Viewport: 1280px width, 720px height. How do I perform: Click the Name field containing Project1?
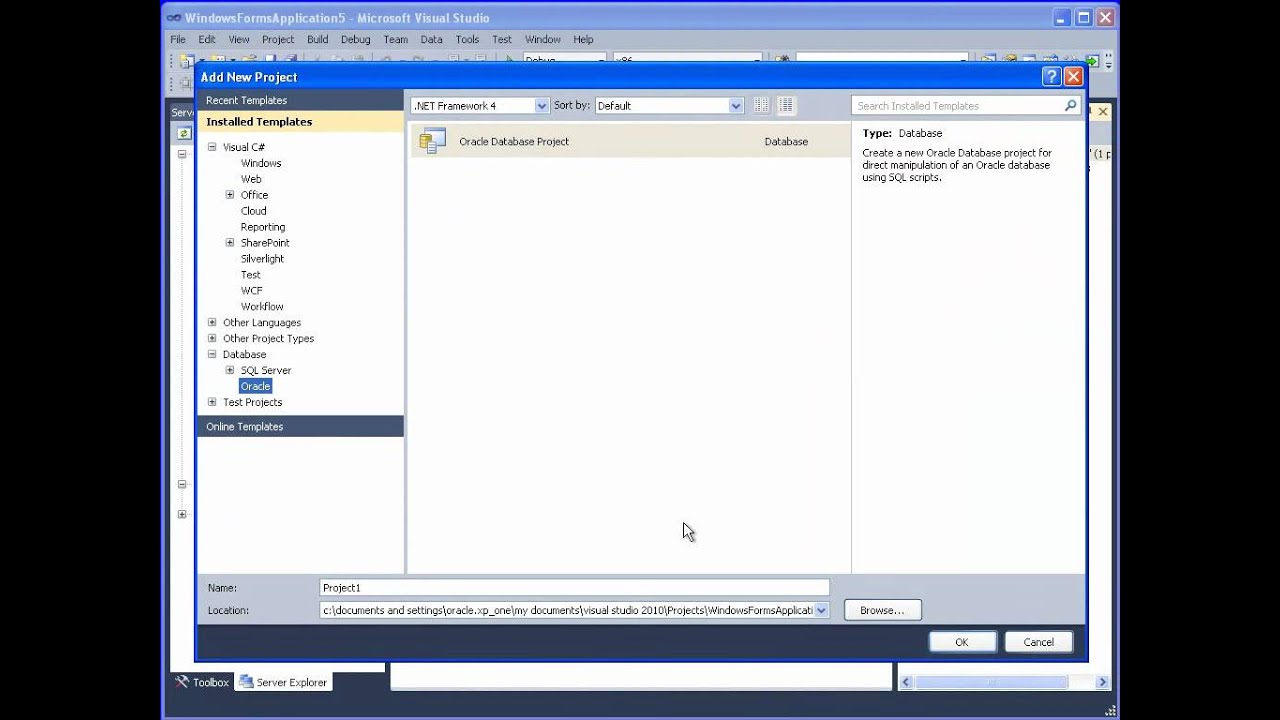point(574,588)
